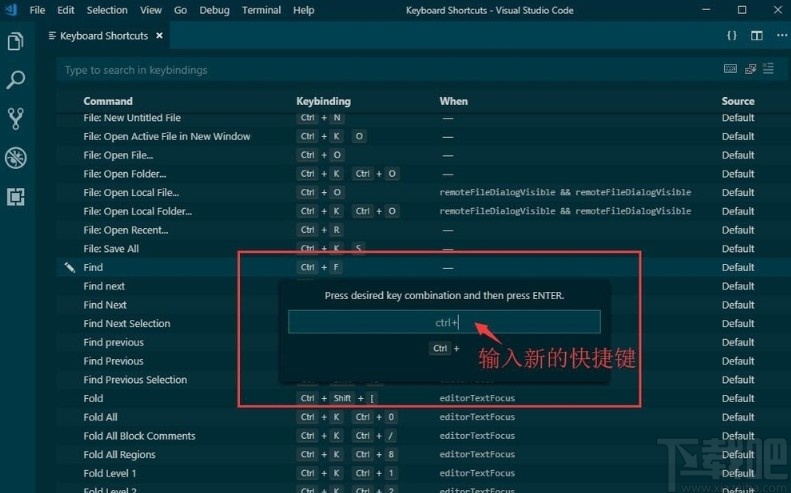Open the Source Control view
This screenshot has width=791, height=493.
click(16, 119)
